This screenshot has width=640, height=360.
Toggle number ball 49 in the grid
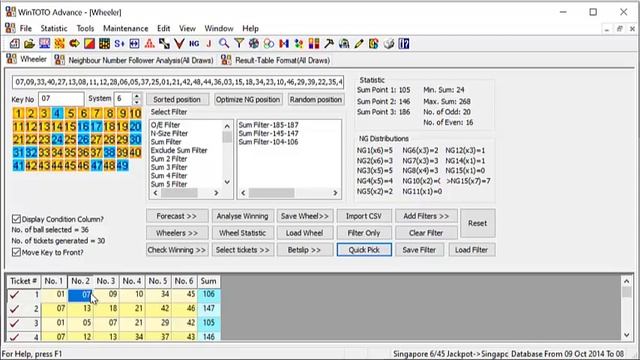(122, 166)
